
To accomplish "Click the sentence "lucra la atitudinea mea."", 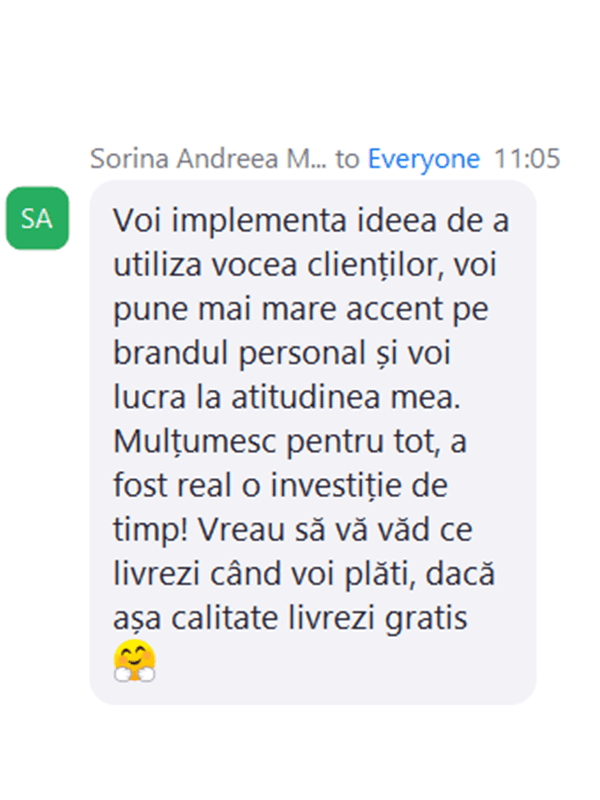I will pos(287,397).
